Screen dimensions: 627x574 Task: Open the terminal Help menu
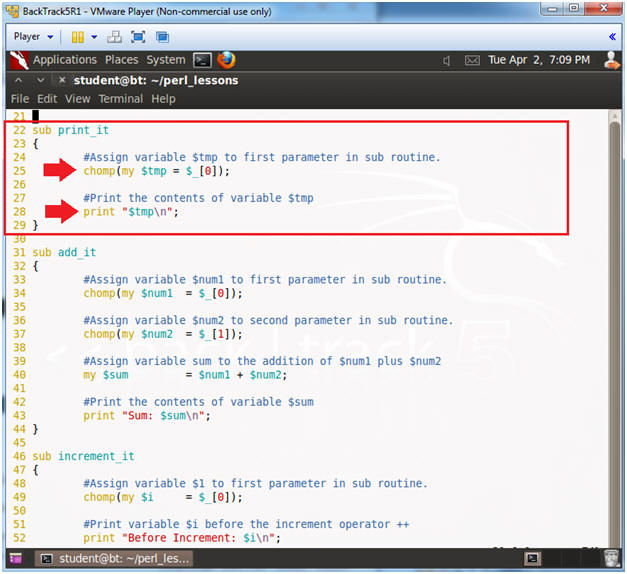163,99
